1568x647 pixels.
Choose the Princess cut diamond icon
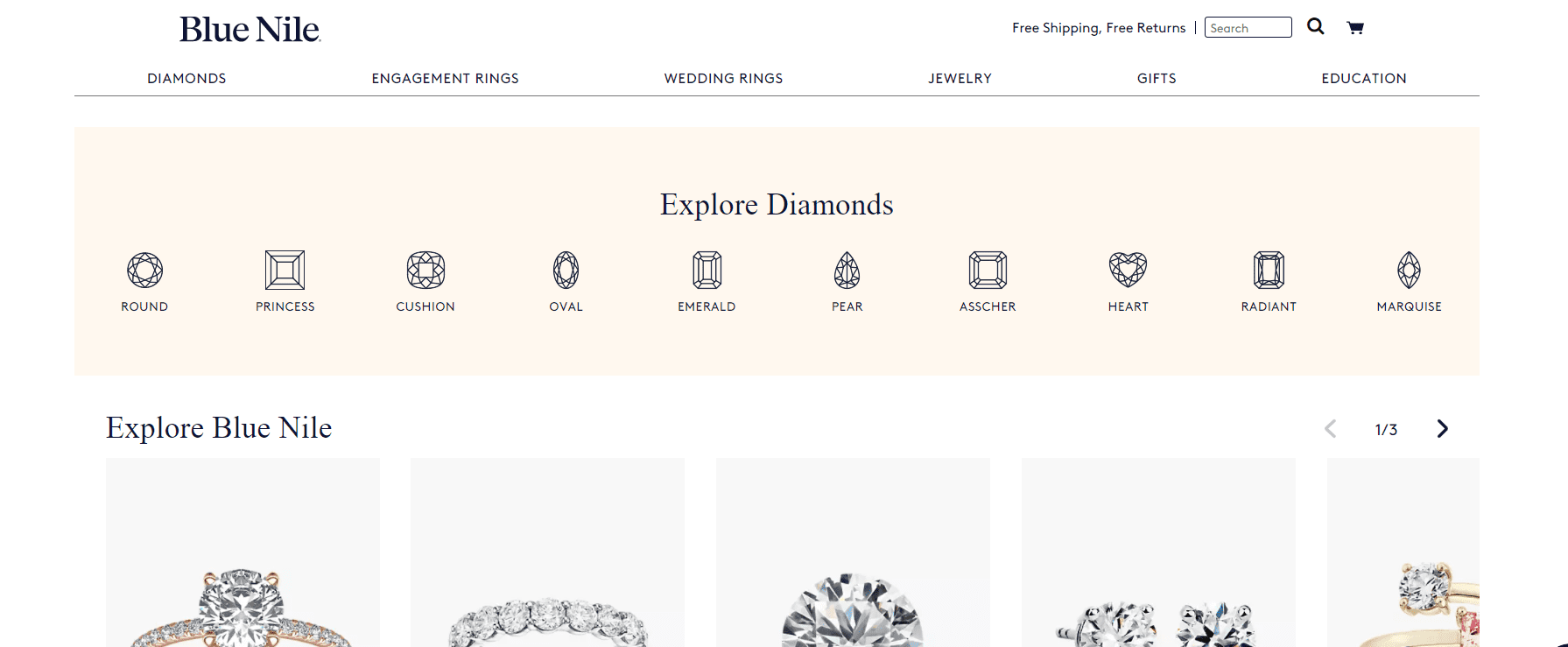click(x=285, y=270)
